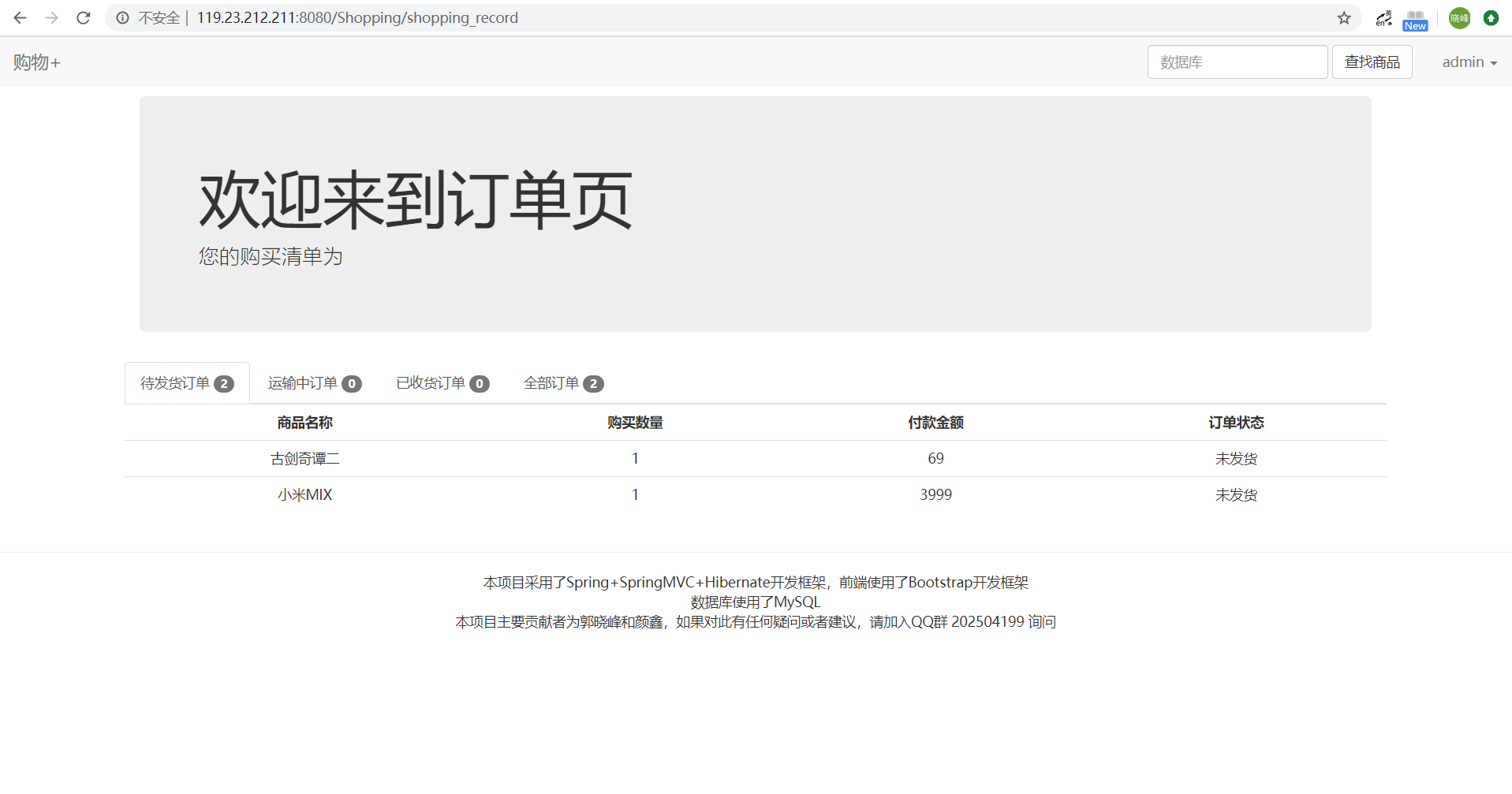Viewport: 1512px width, 794px height.
Task: Bookmark this page with the star icon
Action: click(x=1342, y=17)
